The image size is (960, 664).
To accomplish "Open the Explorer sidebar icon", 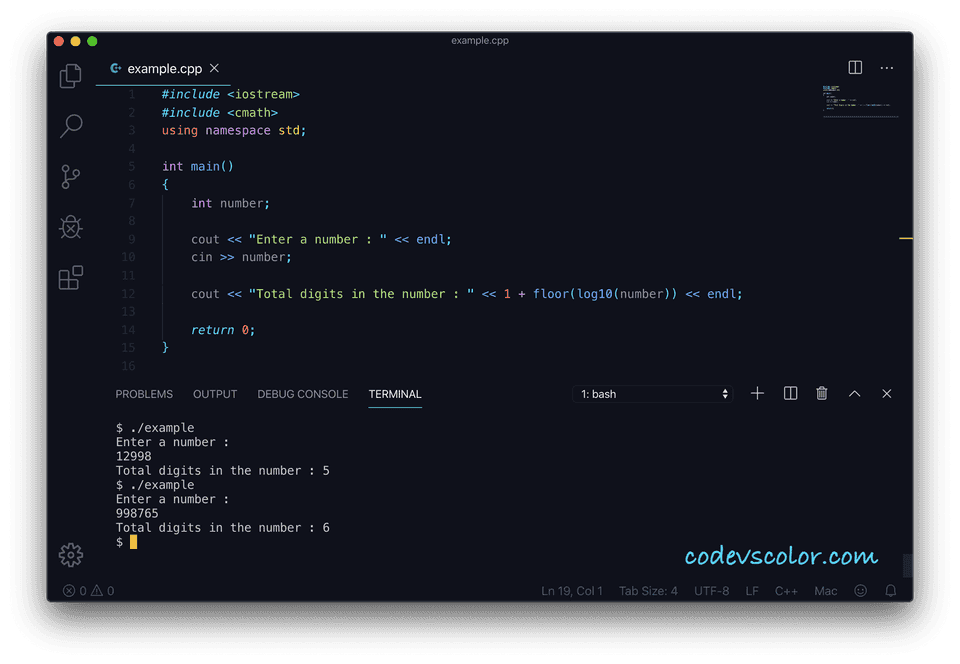I will (70, 76).
